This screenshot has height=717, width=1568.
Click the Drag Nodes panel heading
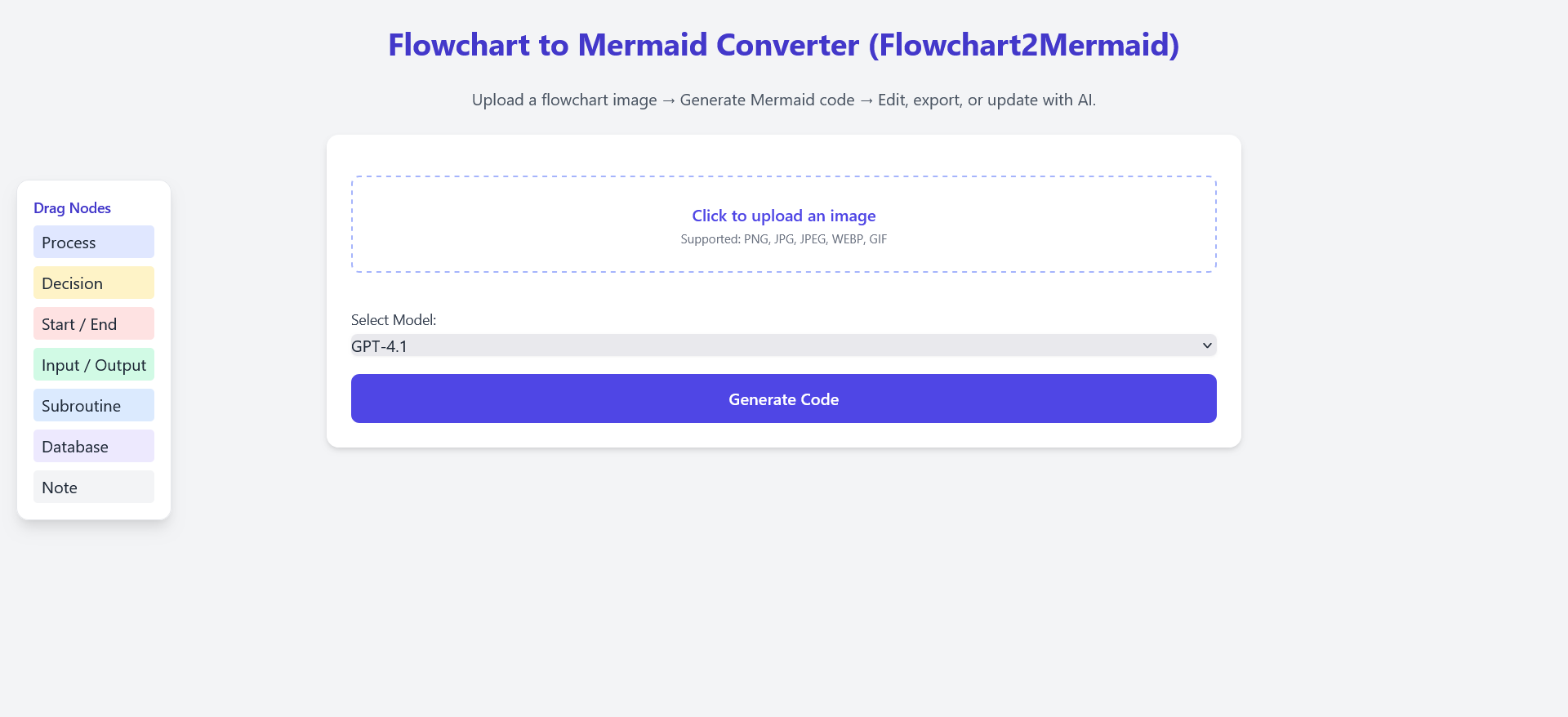(x=72, y=208)
